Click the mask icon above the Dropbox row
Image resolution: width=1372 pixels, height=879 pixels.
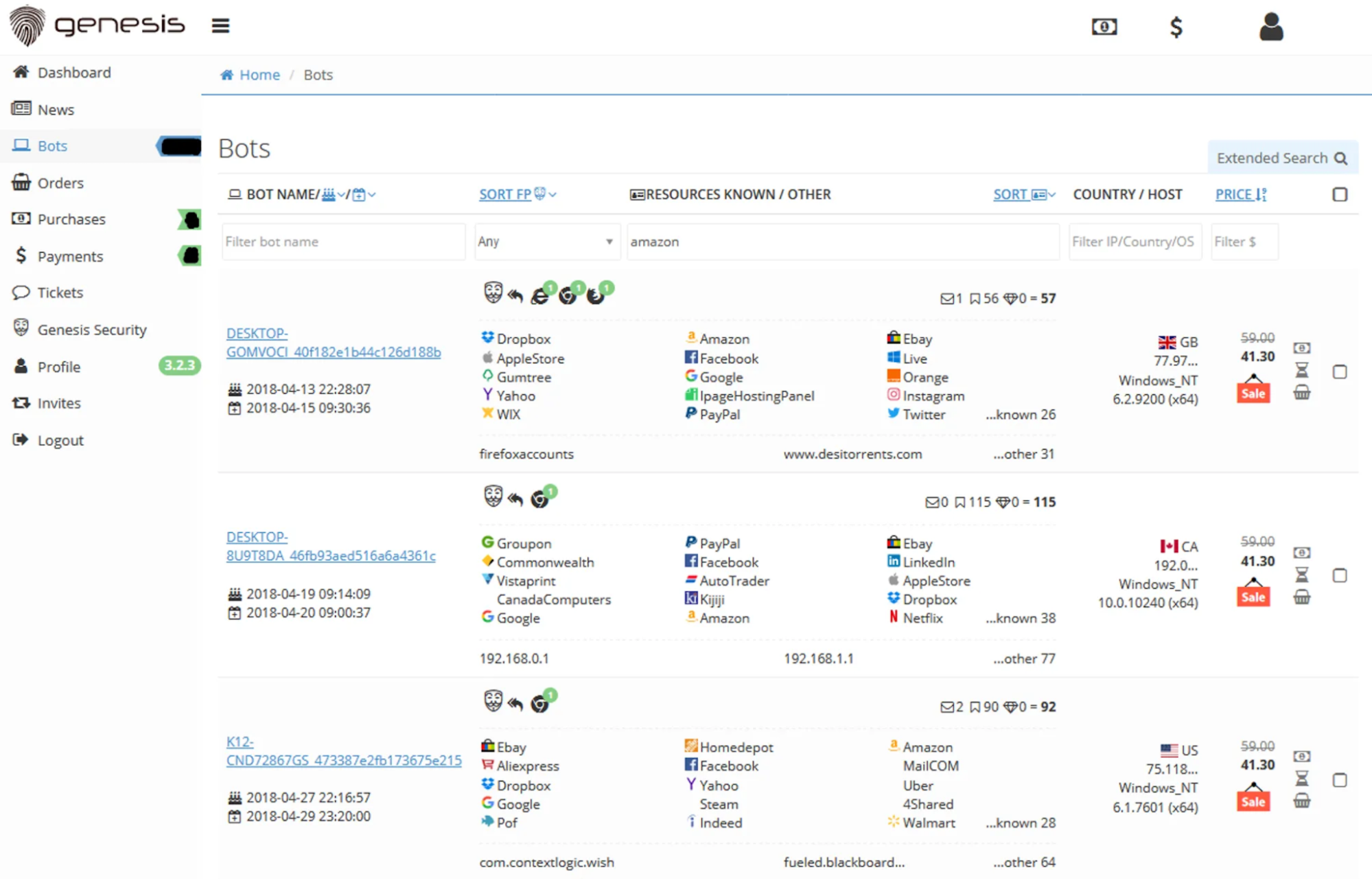tap(493, 293)
